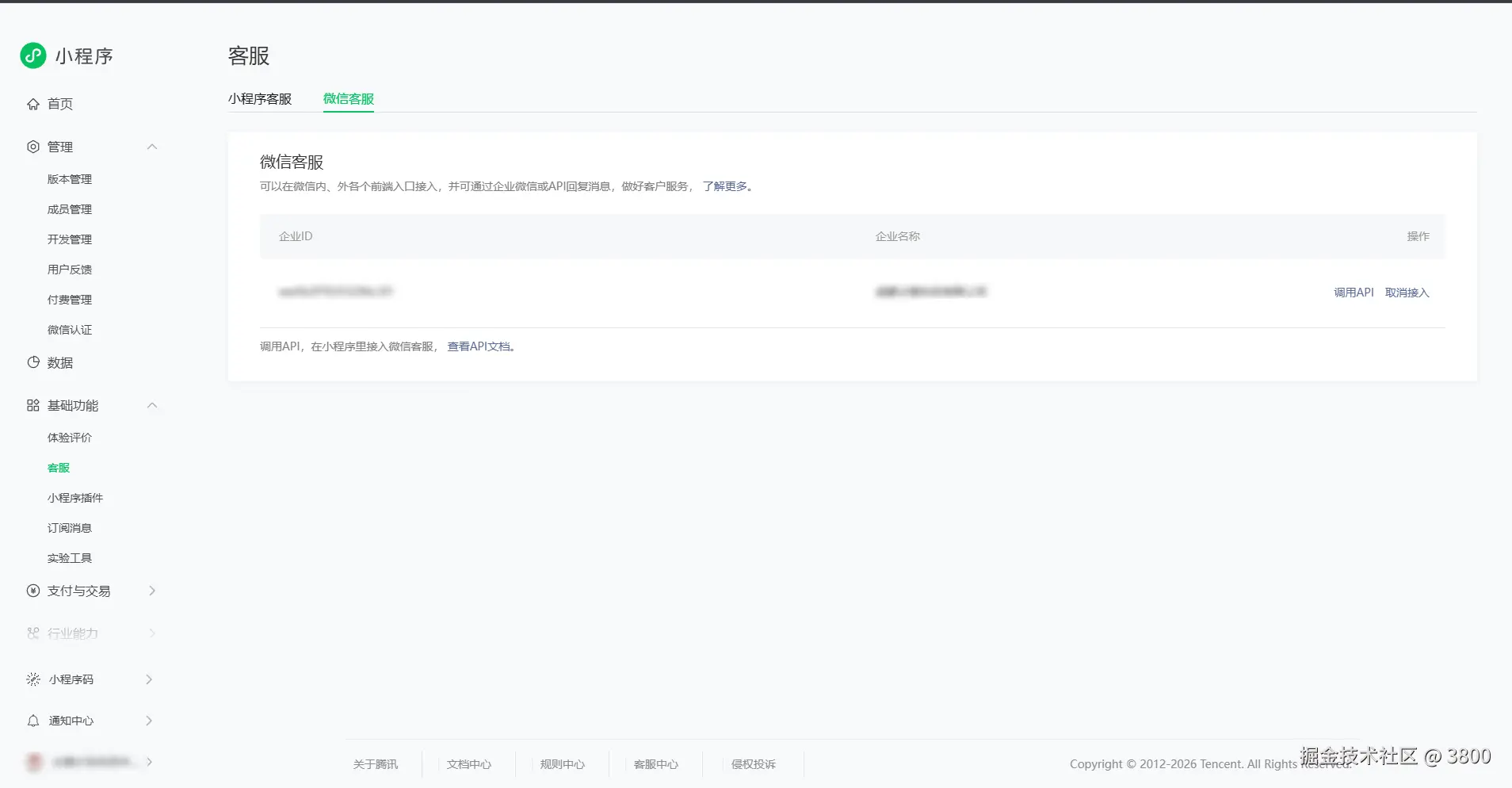Open the 数据 sidebar item
Screen dimensions: 1512x788
(x=60, y=362)
